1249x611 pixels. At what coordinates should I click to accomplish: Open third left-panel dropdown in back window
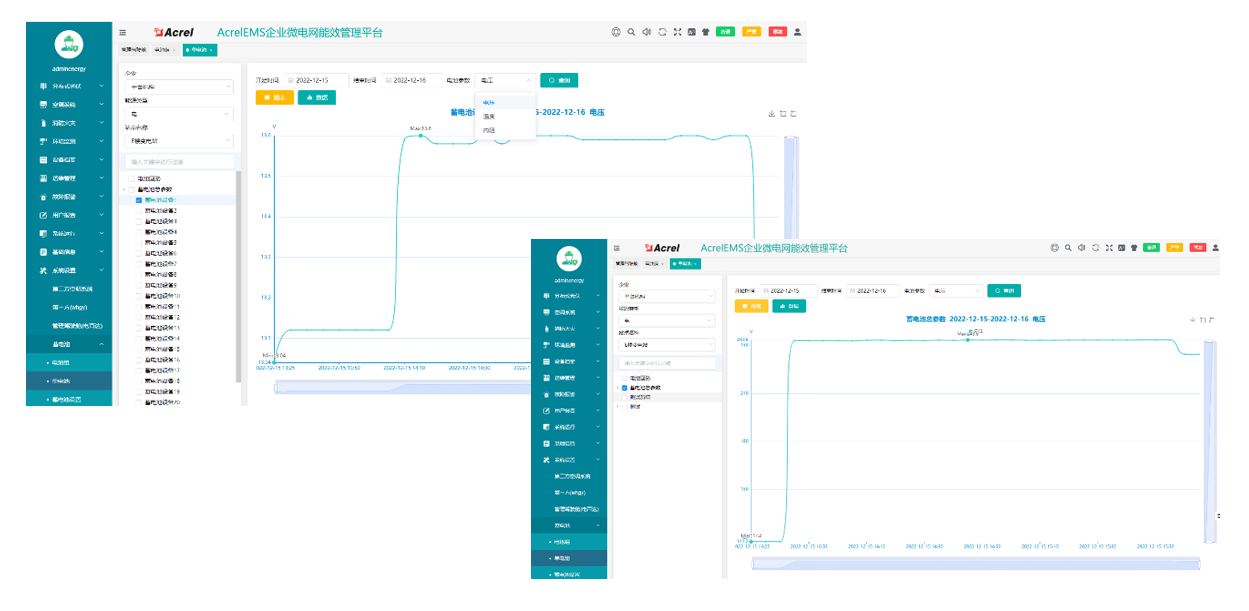pos(179,141)
